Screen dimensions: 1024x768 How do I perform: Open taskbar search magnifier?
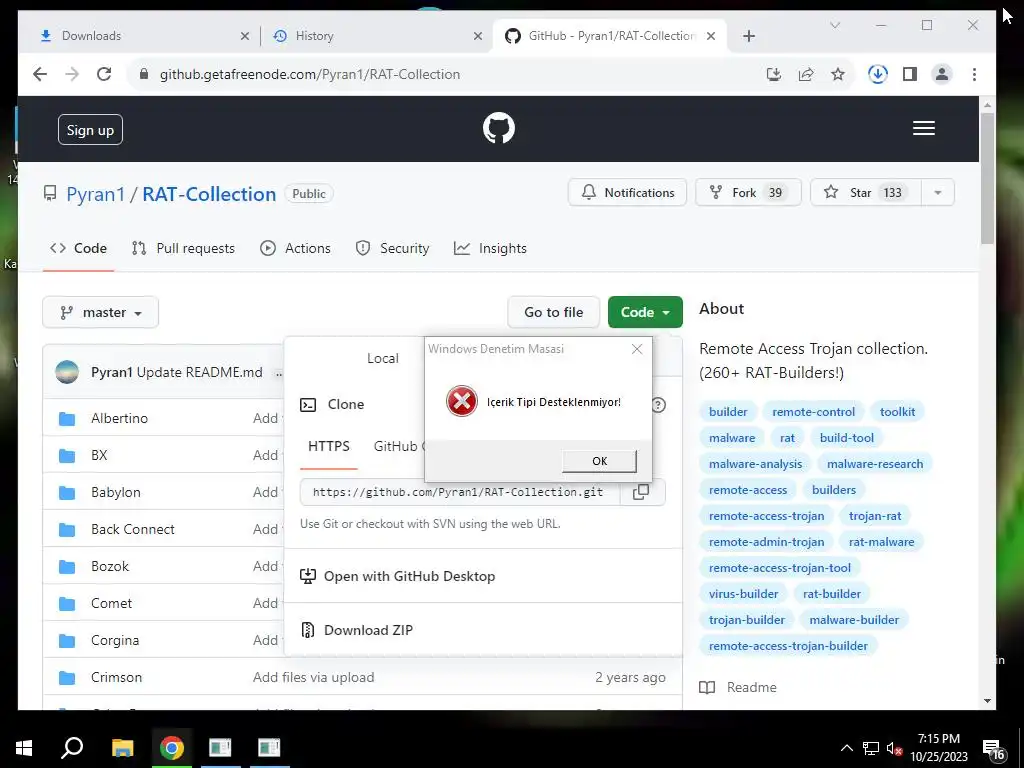pos(72,748)
